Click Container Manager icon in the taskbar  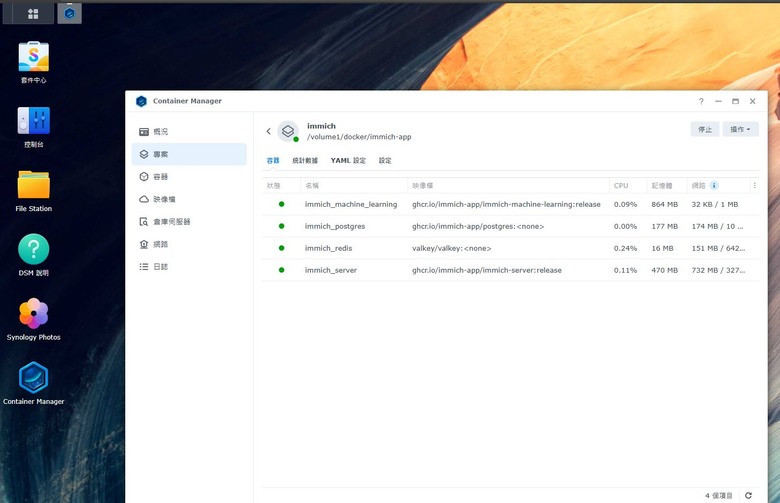(70, 13)
